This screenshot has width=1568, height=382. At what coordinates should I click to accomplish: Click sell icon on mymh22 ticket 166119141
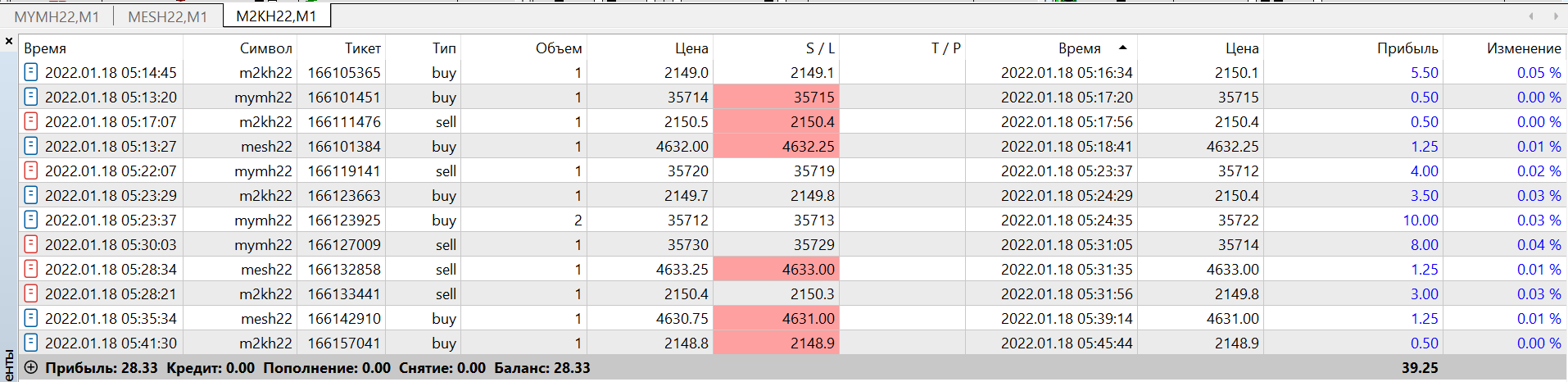click(31, 171)
